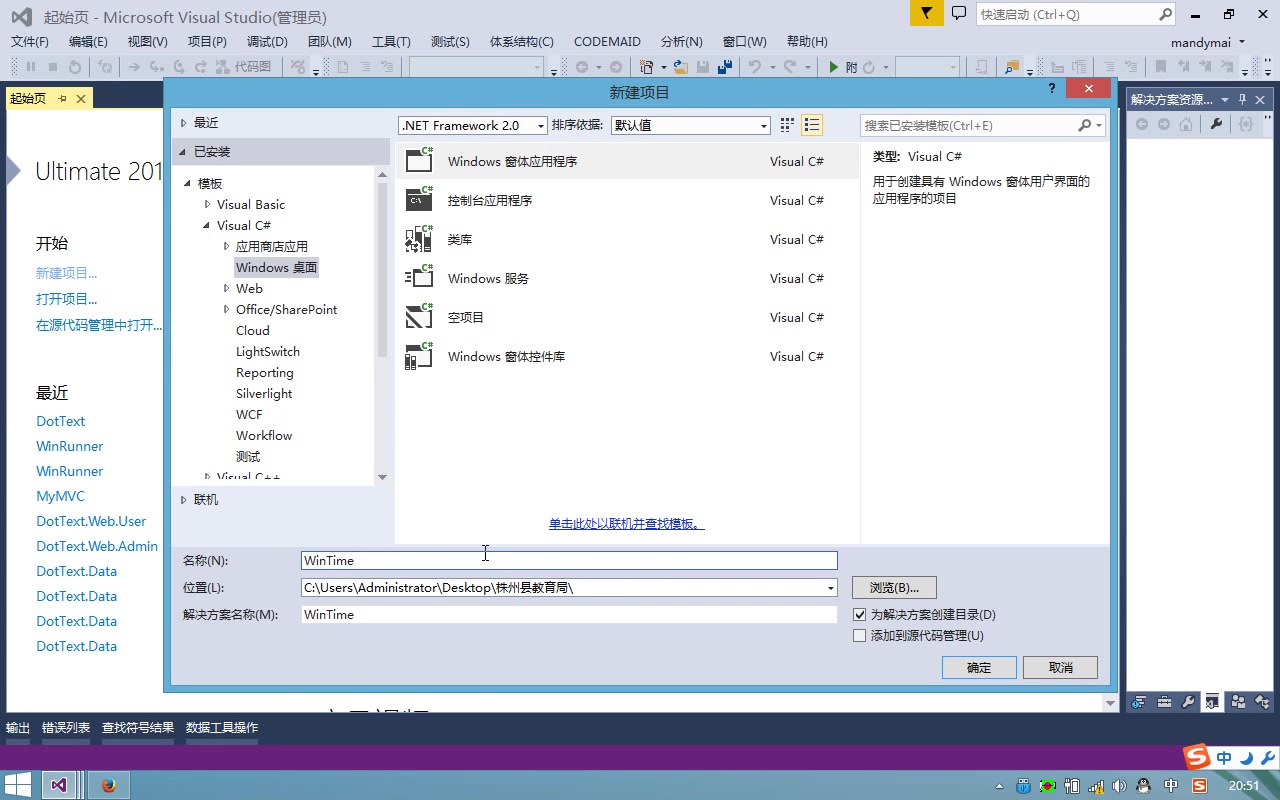Click 单击此处以联机并查找模板 link

point(626,523)
